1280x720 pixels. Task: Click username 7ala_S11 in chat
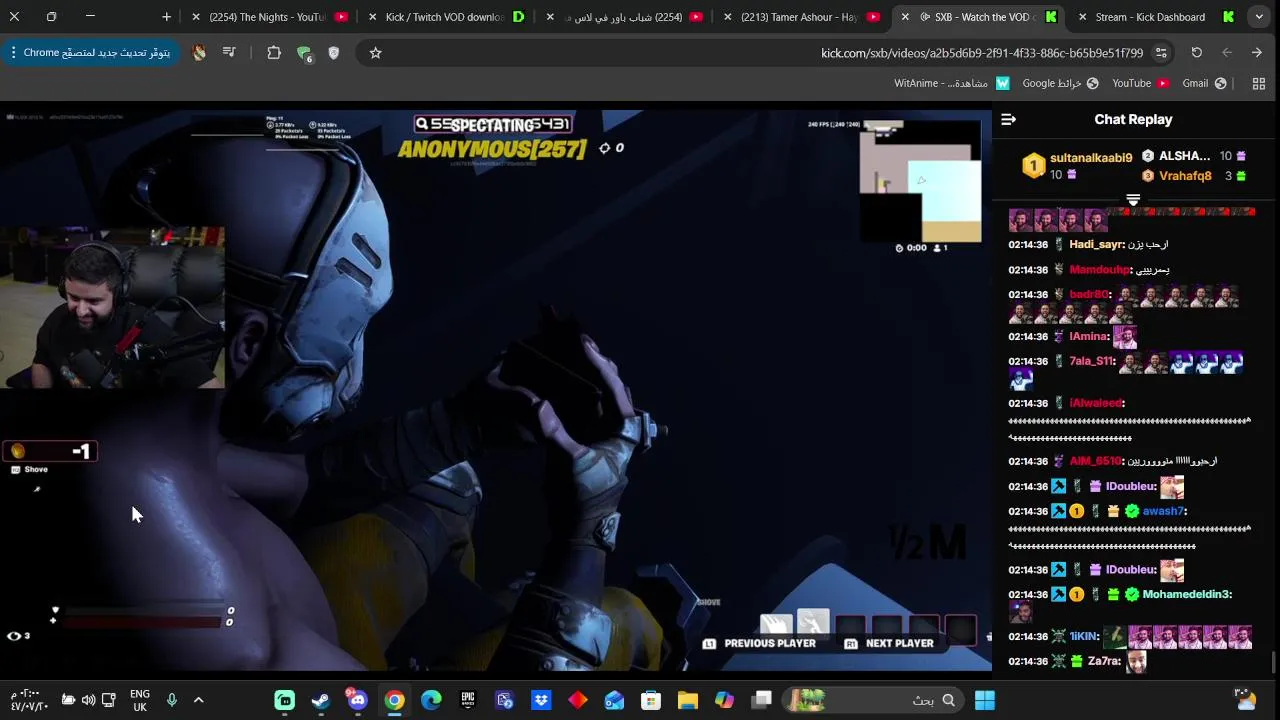click(1090, 361)
